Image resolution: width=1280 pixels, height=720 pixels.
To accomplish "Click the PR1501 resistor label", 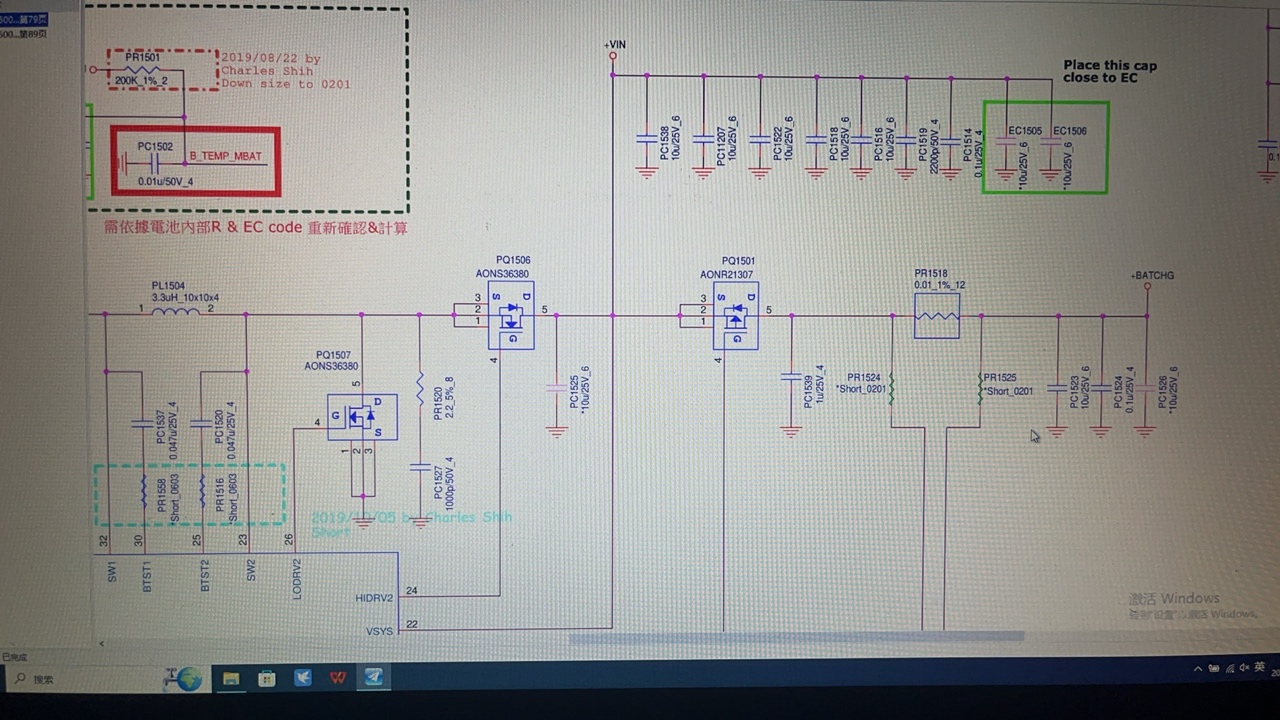I will coord(142,59).
